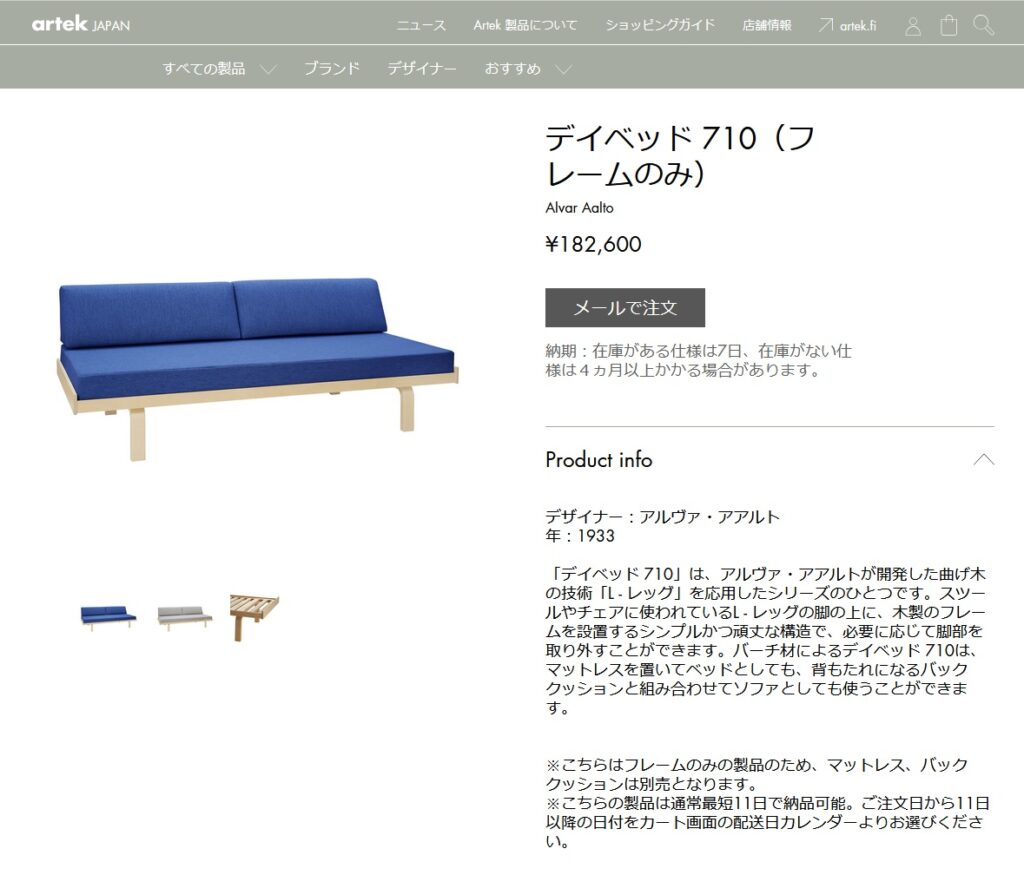This screenshot has height=875, width=1024.
Task: Select the grey daybed thumbnail
Action: coord(185,617)
